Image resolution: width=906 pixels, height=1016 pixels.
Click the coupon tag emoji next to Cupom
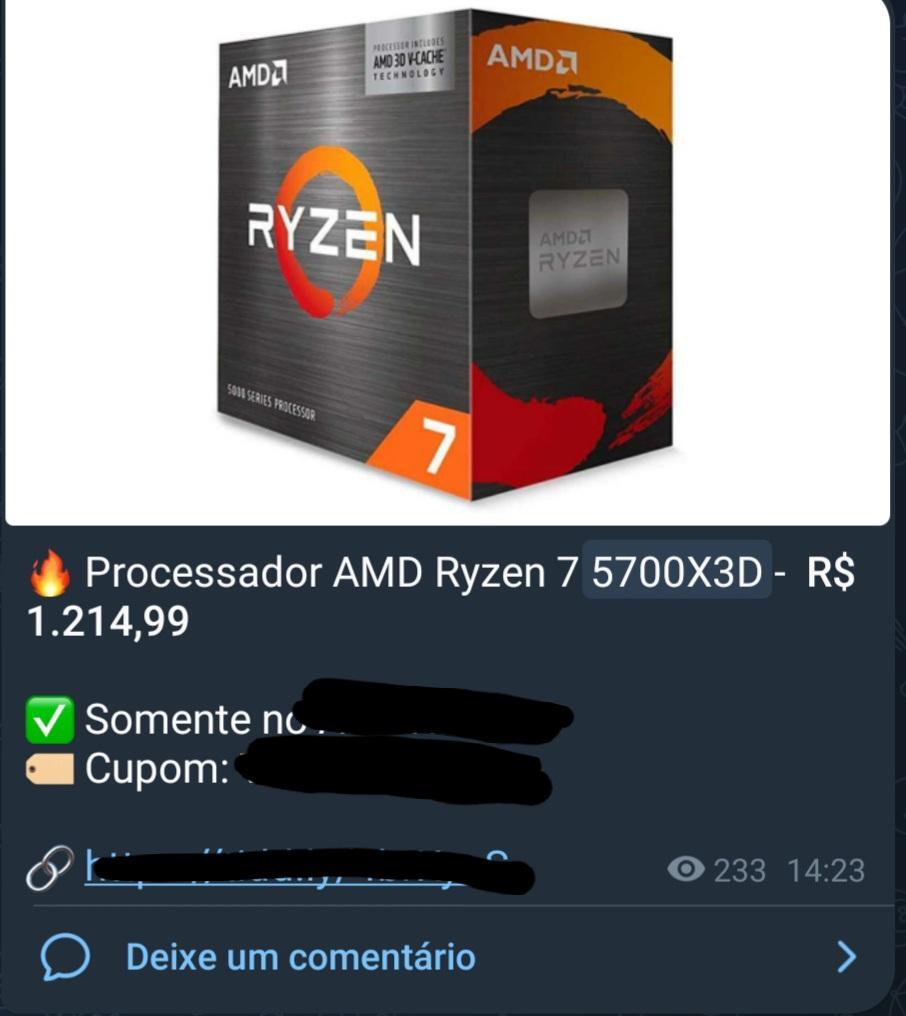(x=49, y=769)
